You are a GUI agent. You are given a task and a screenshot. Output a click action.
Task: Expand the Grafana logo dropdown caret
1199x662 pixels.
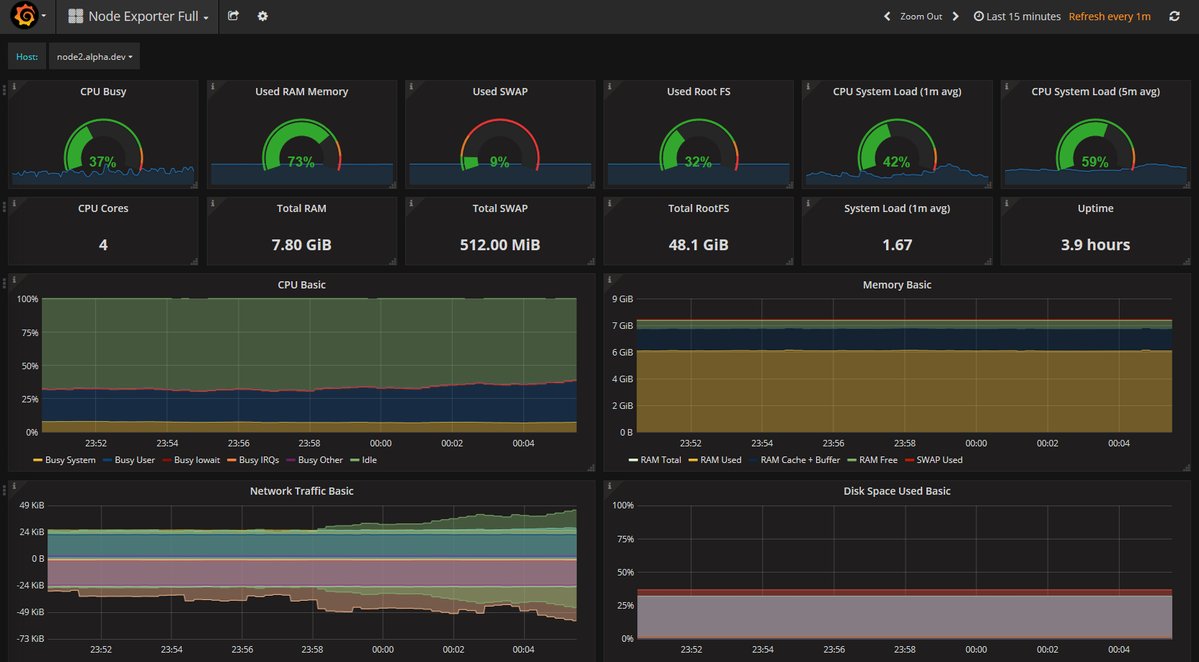(x=44, y=16)
